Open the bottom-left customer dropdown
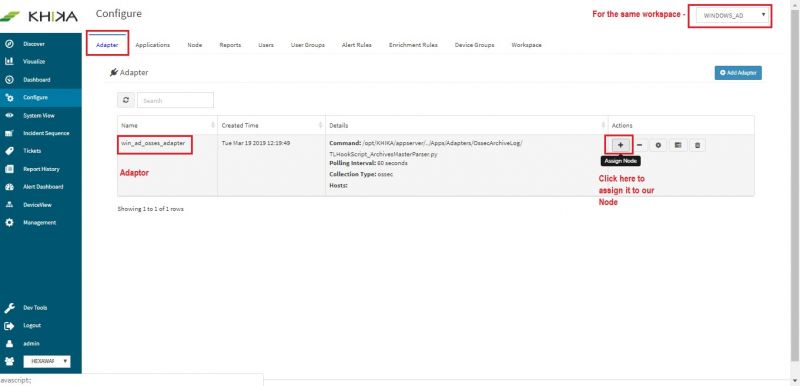The image size is (800, 386). (46, 361)
